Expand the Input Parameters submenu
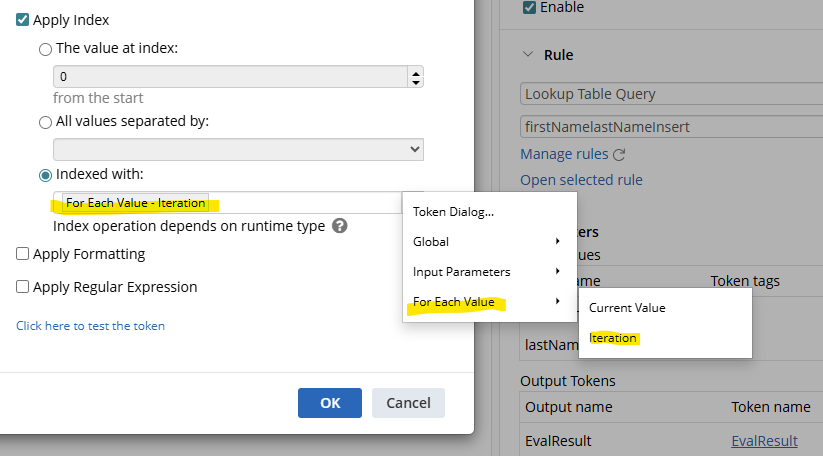Screen dimensions: 823x456 pyautogui.click(x=488, y=272)
